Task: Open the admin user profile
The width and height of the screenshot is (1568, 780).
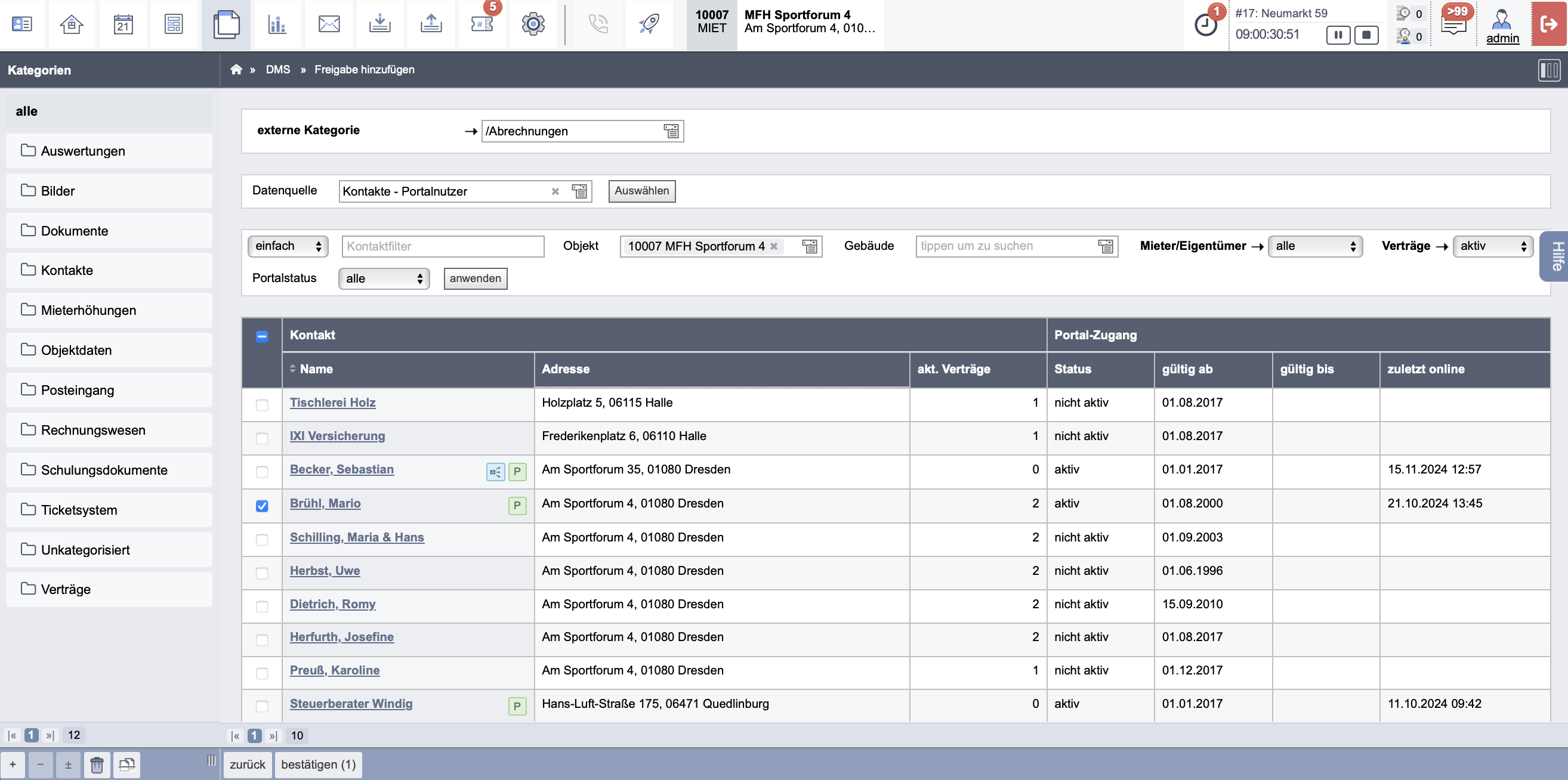Action: (1502, 27)
